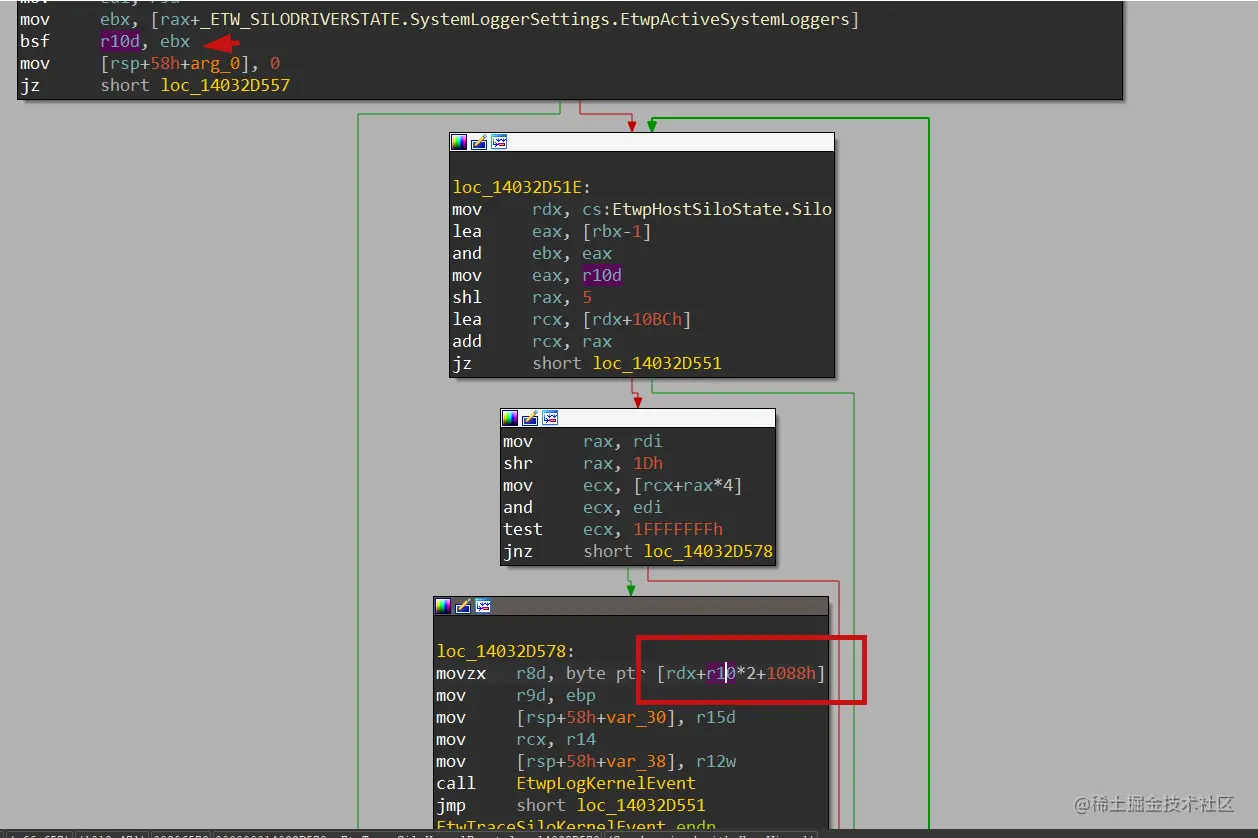1258x838 pixels.
Task: Click '1088h' offset in movzx line
Action: pos(792,673)
